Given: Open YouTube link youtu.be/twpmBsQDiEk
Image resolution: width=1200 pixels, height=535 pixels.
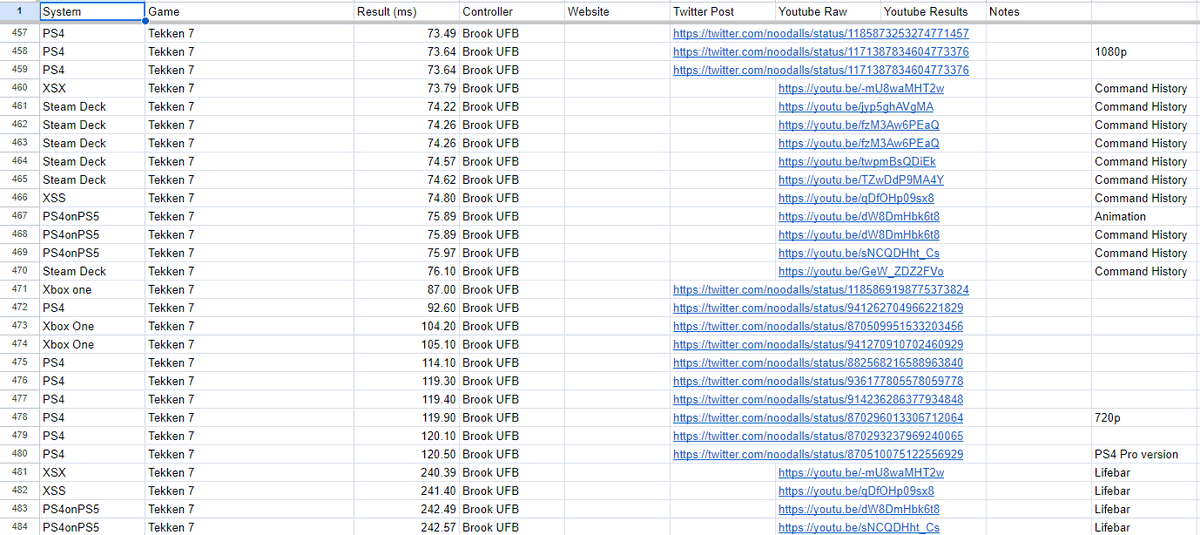Looking at the screenshot, I should (857, 161).
